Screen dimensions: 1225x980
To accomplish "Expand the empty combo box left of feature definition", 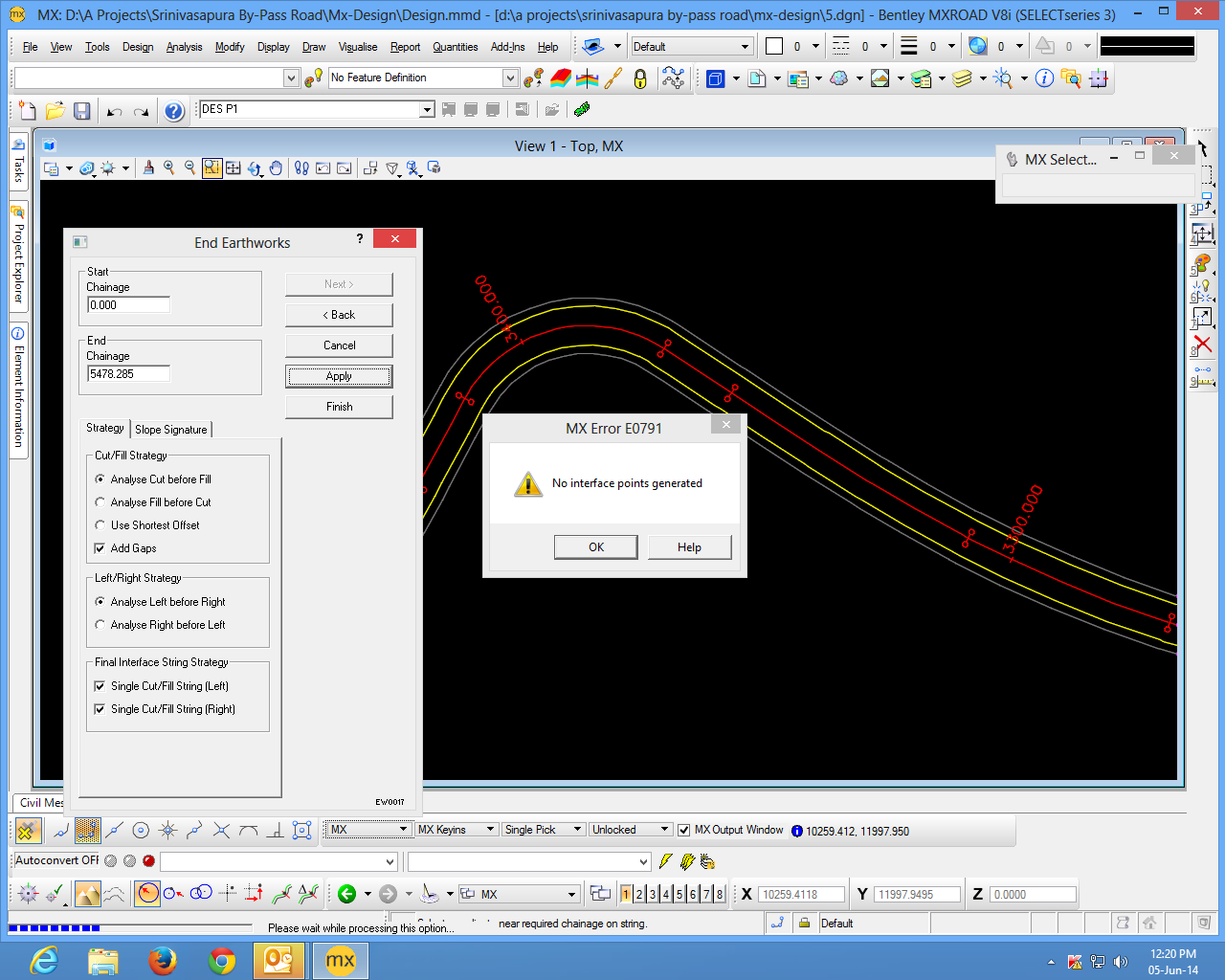I will pyautogui.click(x=292, y=78).
